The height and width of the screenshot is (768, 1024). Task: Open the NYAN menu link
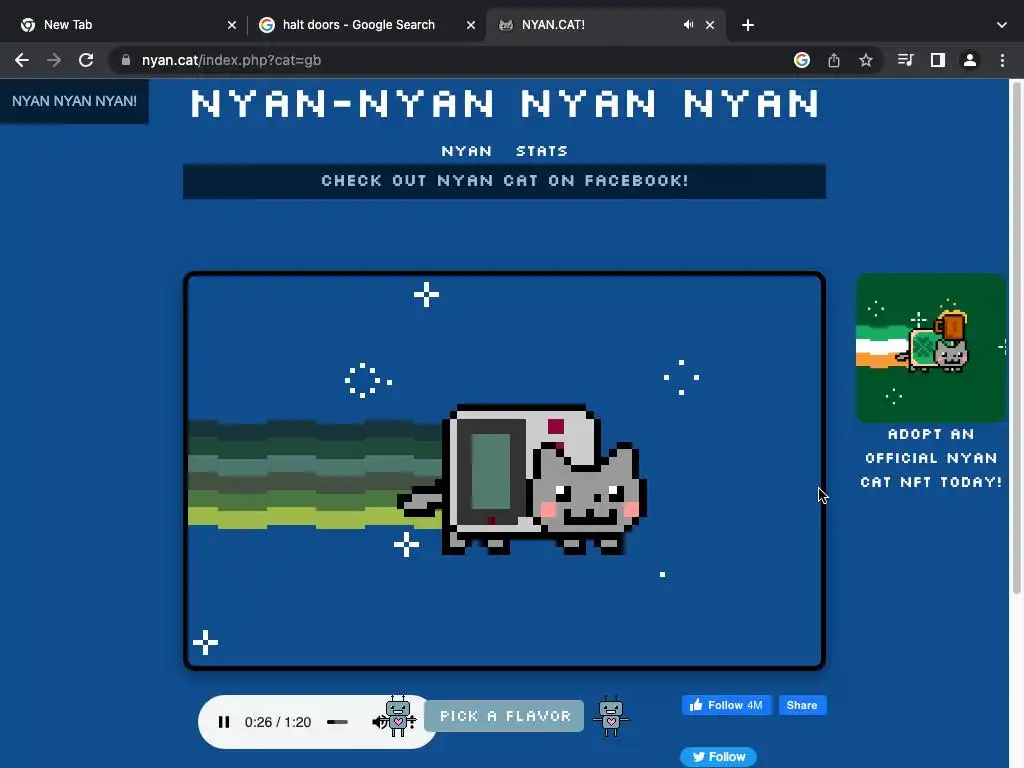tap(466, 151)
